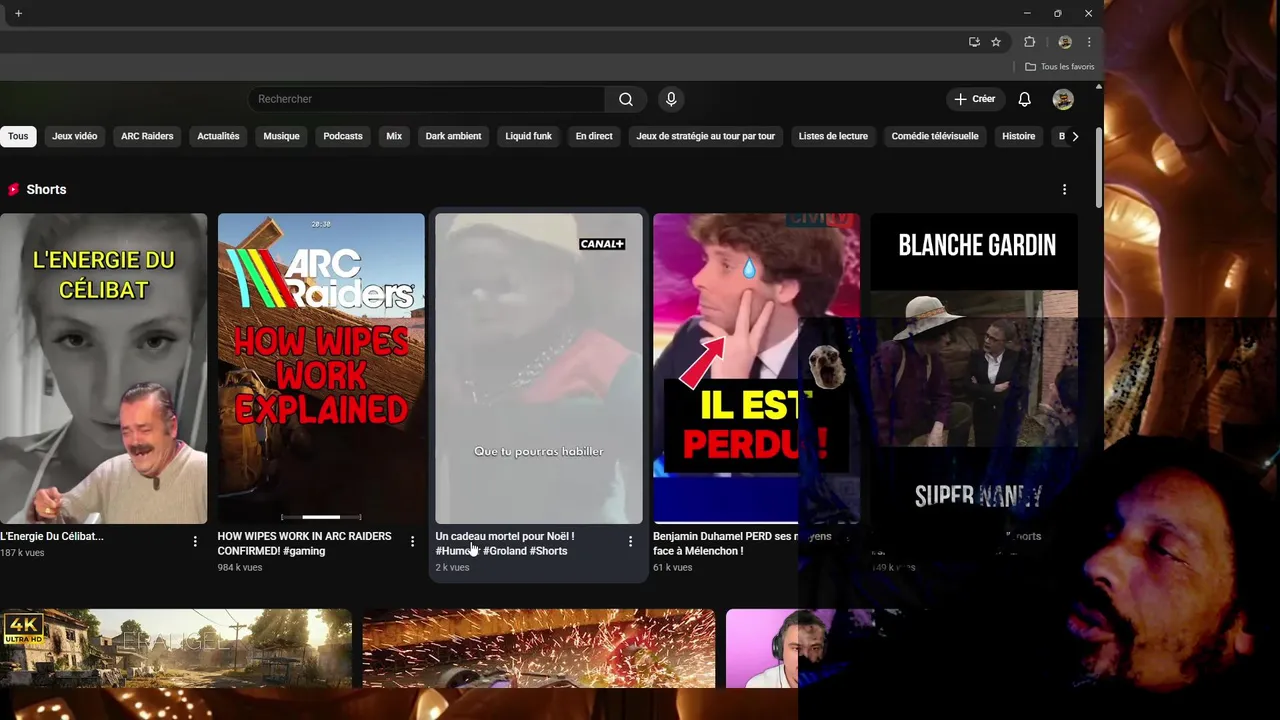The height and width of the screenshot is (720, 1280).
Task: Select Jeux de stratégie au tour par tour chip
Action: click(x=706, y=136)
